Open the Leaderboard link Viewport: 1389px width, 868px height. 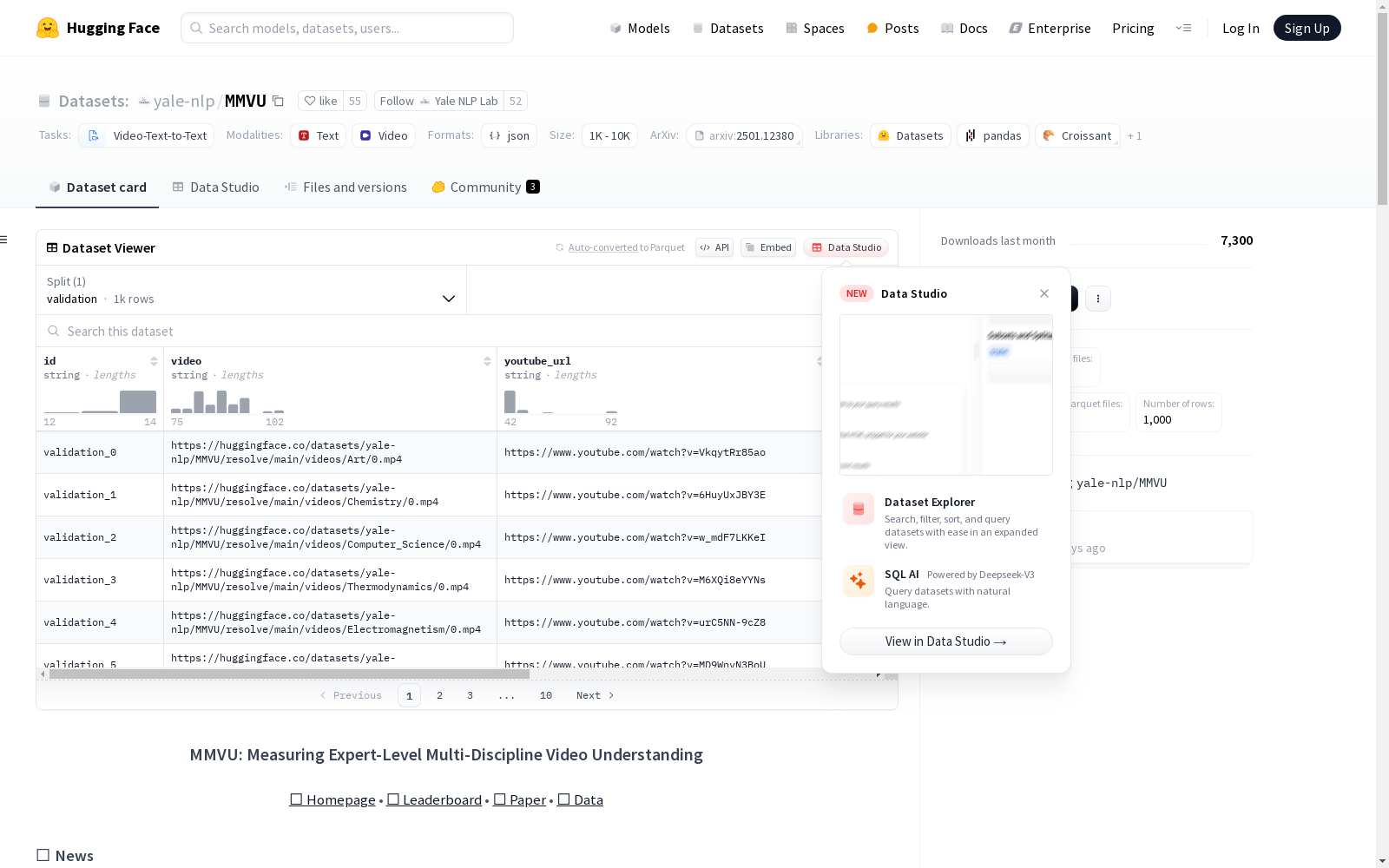(x=434, y=799)
